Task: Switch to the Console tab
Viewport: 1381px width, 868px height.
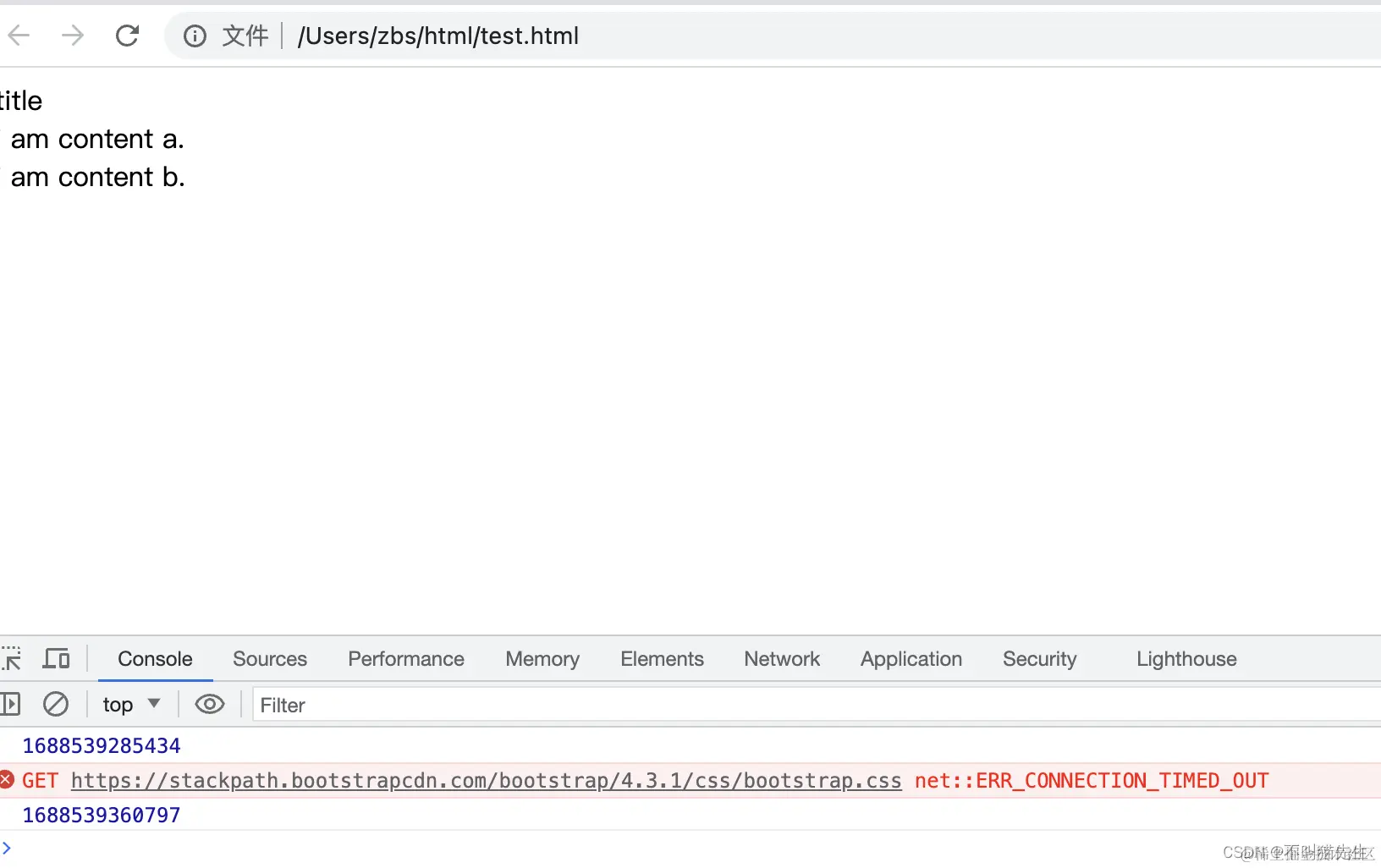Action: [x=155, y=659]
